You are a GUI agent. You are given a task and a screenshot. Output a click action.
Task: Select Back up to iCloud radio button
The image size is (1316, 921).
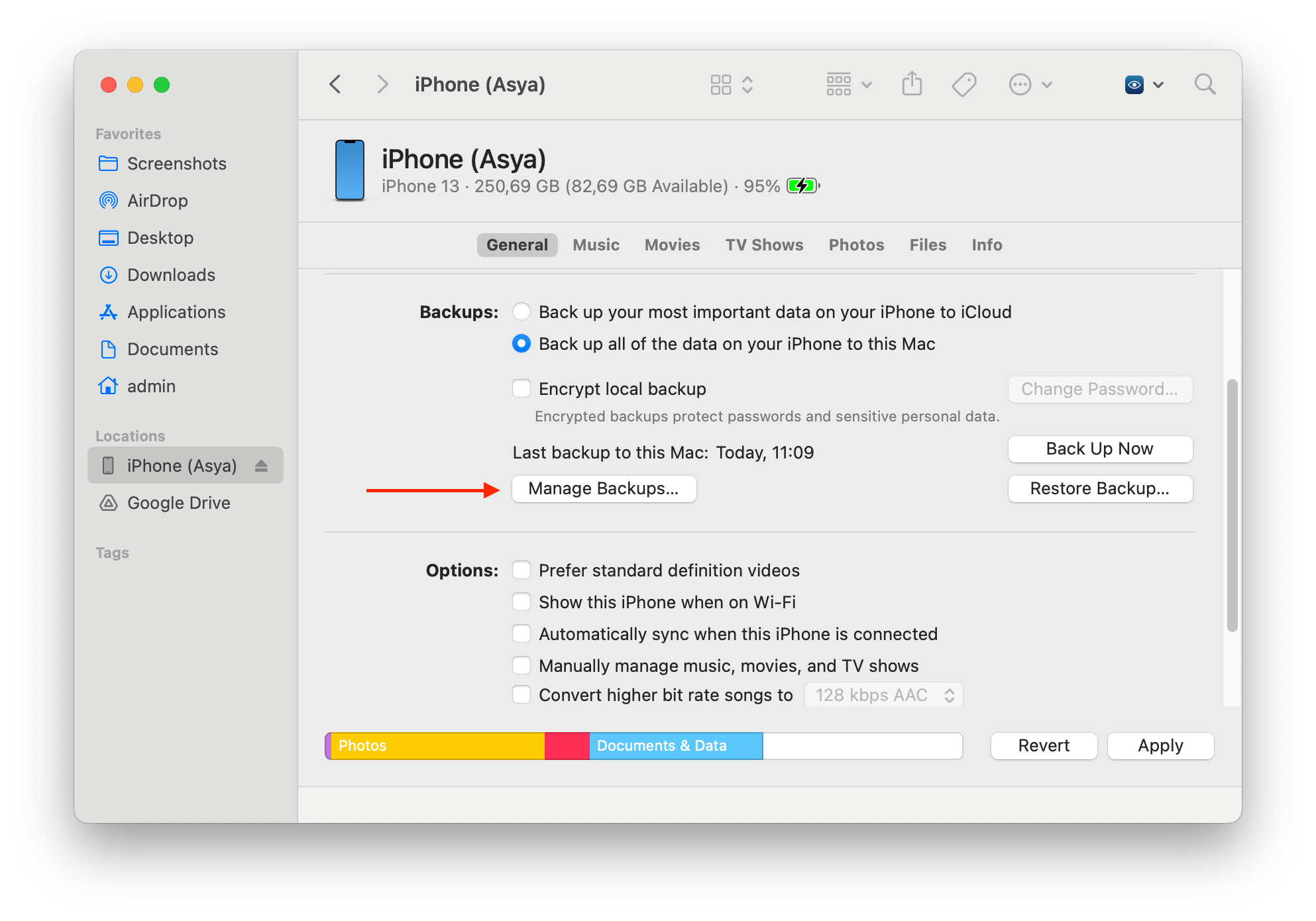point(521,311)
